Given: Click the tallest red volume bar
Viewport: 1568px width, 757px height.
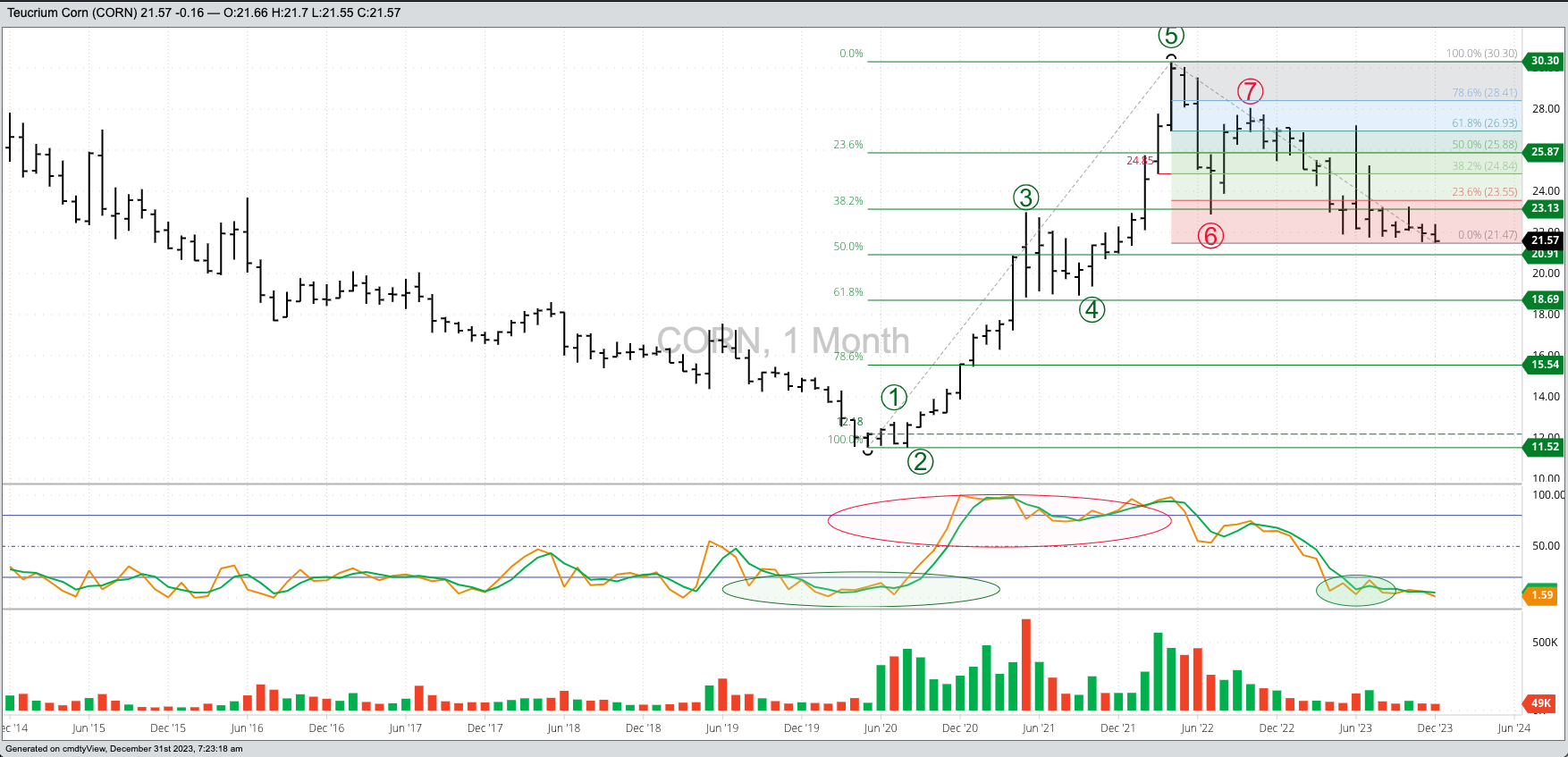Looking at the screenshot, I should click(x=1026, y=665).
